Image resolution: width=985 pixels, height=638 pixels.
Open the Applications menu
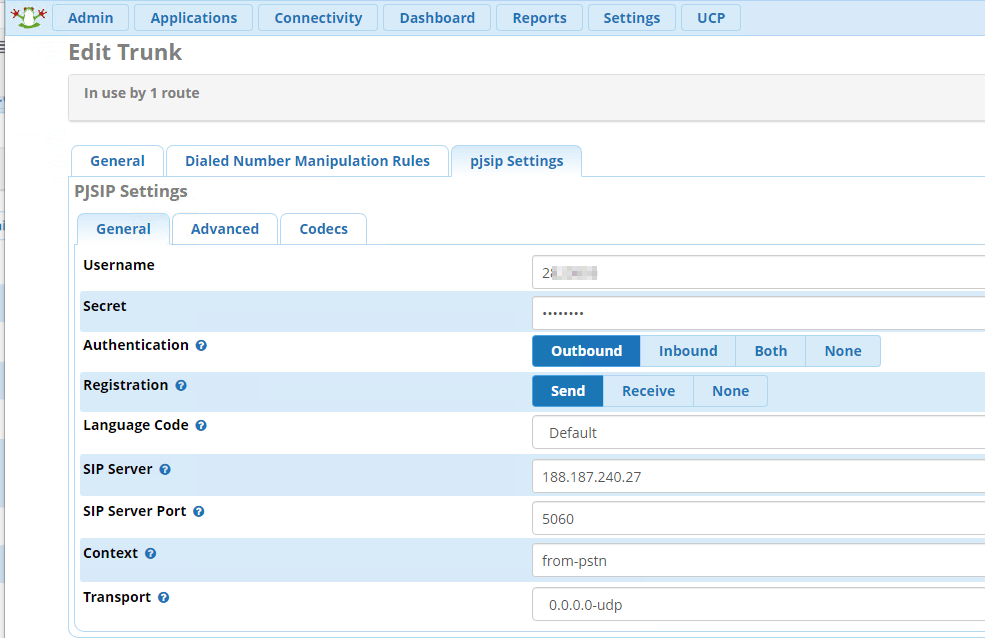tap(194, 18)
